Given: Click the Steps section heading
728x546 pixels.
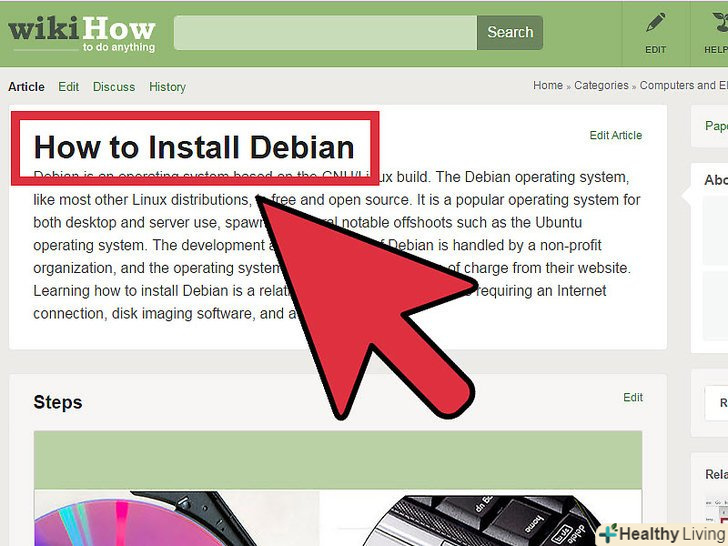Looking at the screenshot, I should pyautogui.click(x=58, y=402).
